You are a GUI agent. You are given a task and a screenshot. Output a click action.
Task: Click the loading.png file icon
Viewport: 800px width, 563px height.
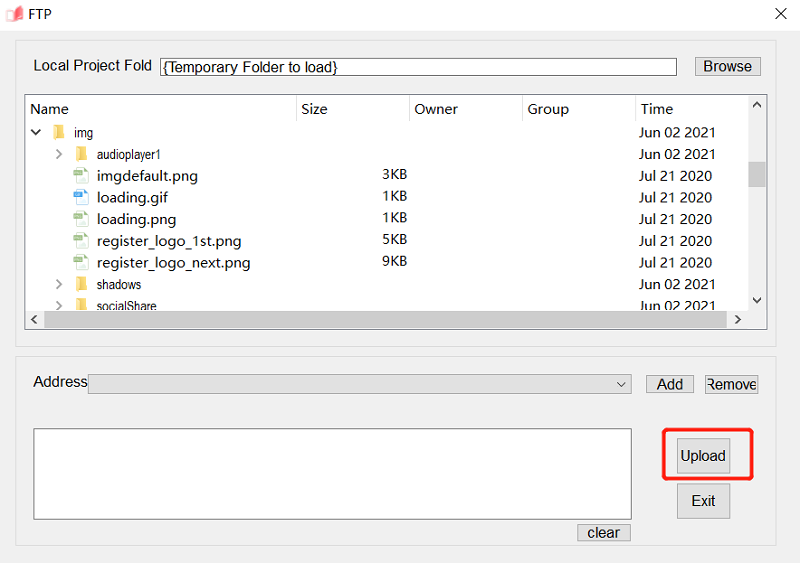click(81, 219)
